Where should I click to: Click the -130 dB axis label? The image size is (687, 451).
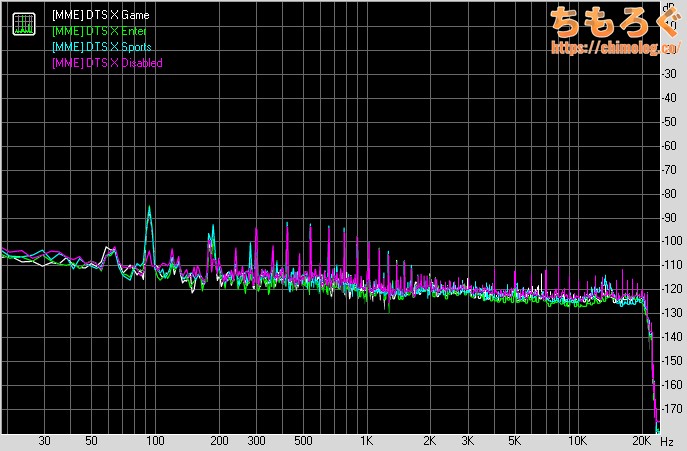click(672, 313)
